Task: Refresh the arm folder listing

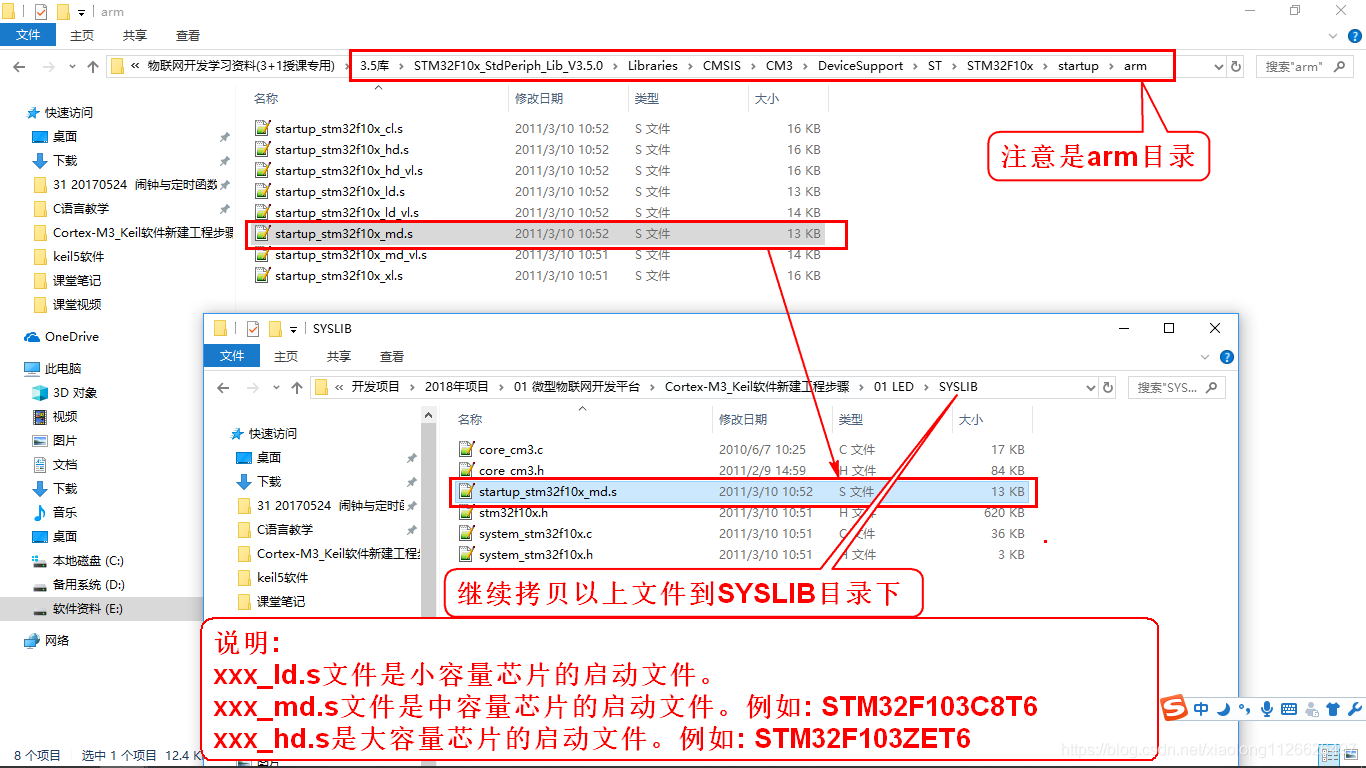Action: click(x=1236, y=66)
